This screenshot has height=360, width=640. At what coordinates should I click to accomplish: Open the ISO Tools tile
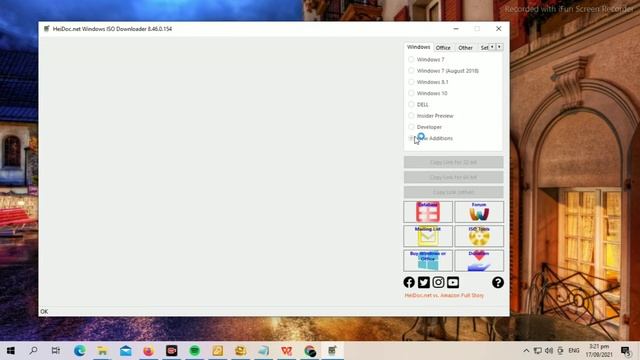[479, 236]
